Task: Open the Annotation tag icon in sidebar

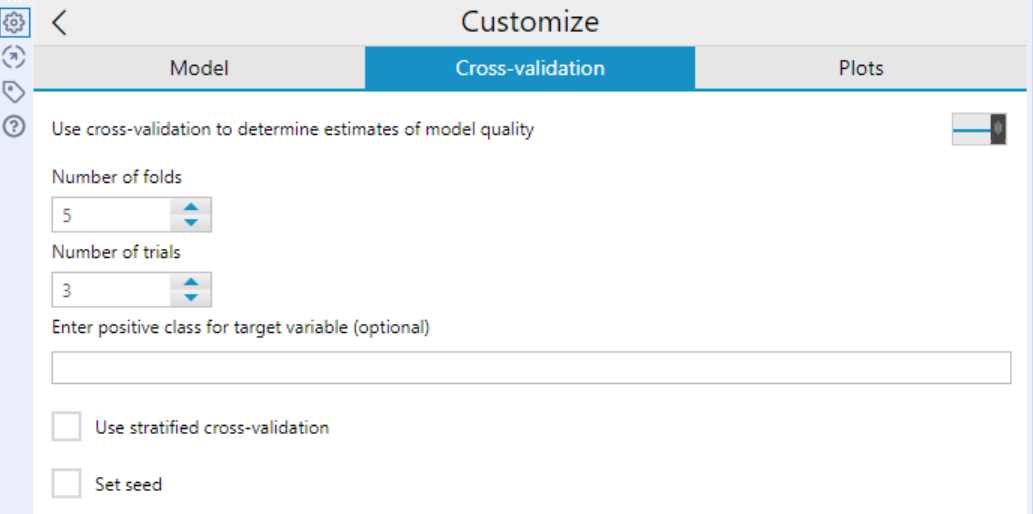Action: coord(14,92)
